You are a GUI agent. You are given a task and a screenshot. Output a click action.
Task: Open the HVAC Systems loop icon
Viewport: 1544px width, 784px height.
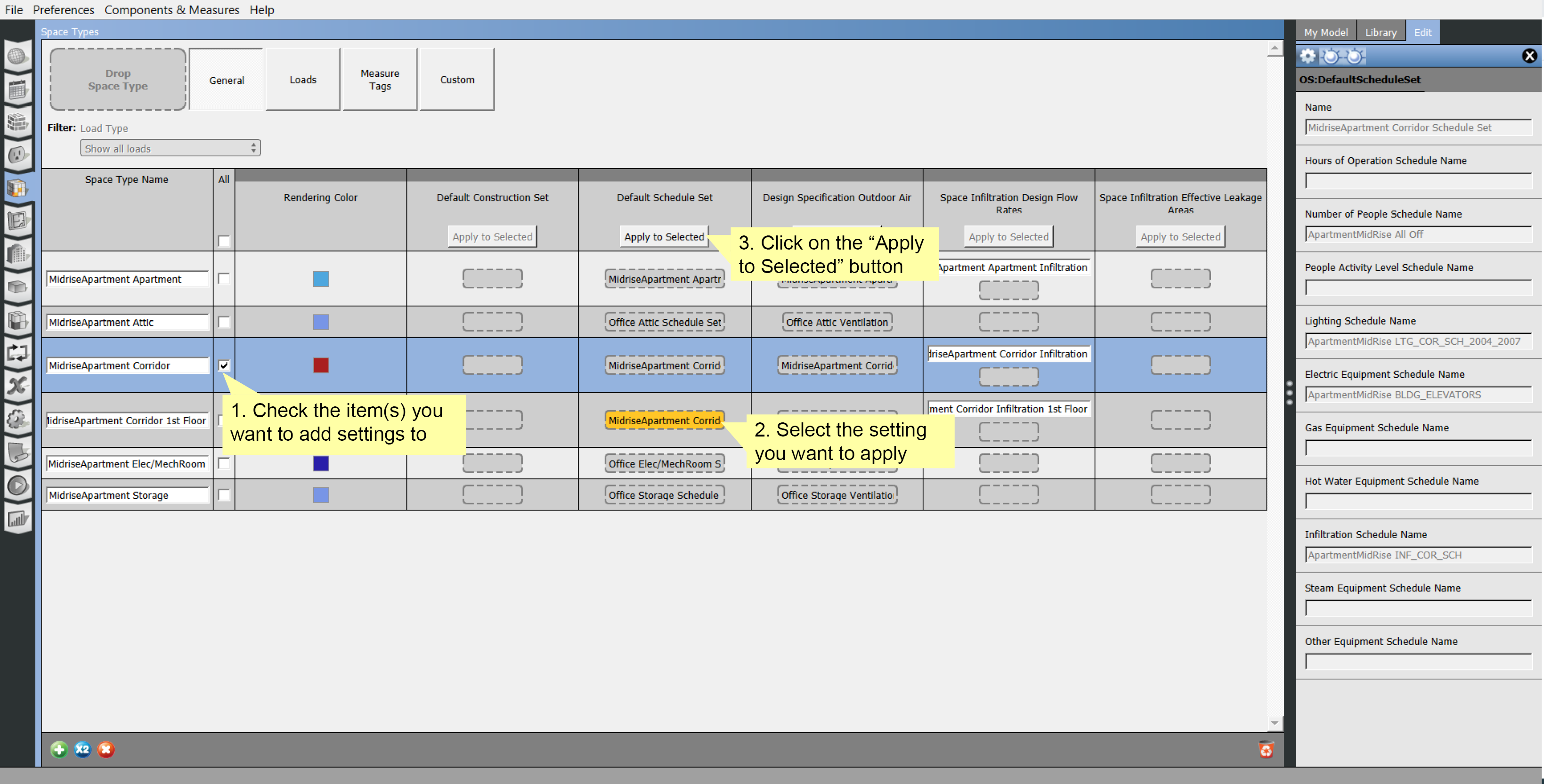point(17,352)
